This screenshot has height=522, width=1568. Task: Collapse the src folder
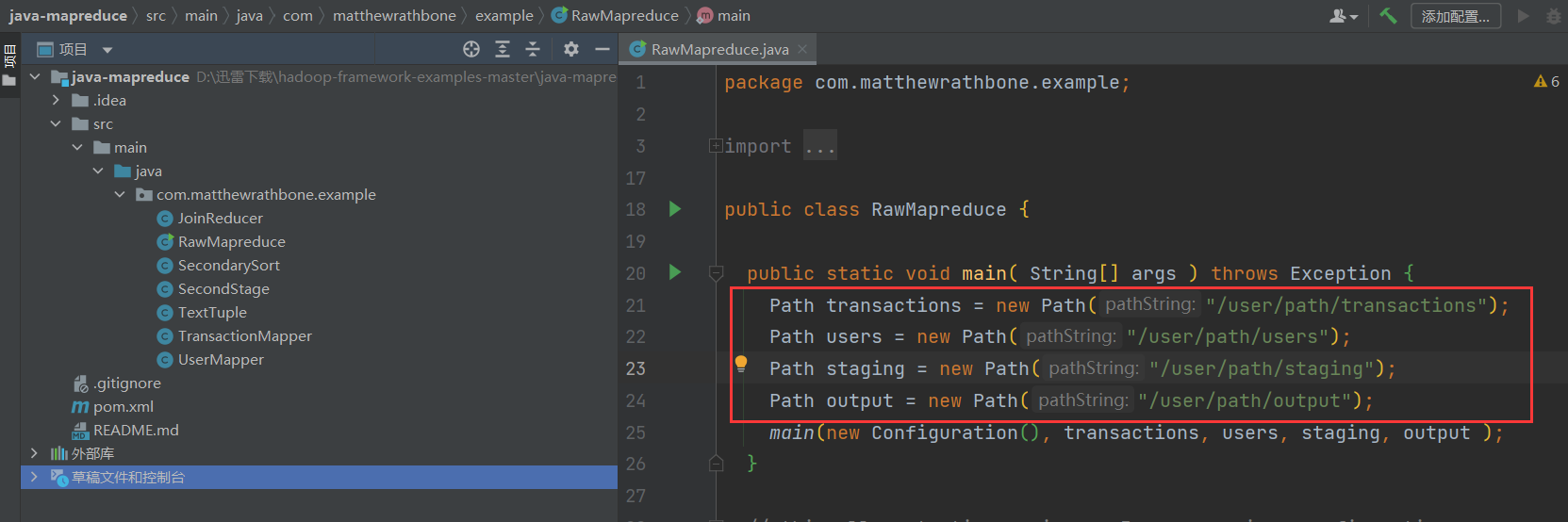pyautogui.click(x=56, y=123)
